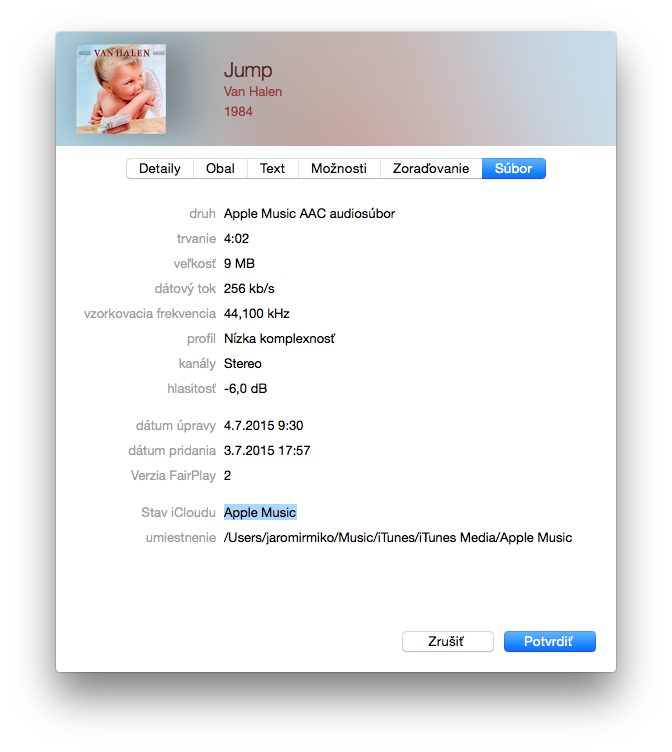Click the bitrate value 256 kb/s
The height and width of the screenshot is (752, 672).
pyautogui.click(x=249, y=288)
